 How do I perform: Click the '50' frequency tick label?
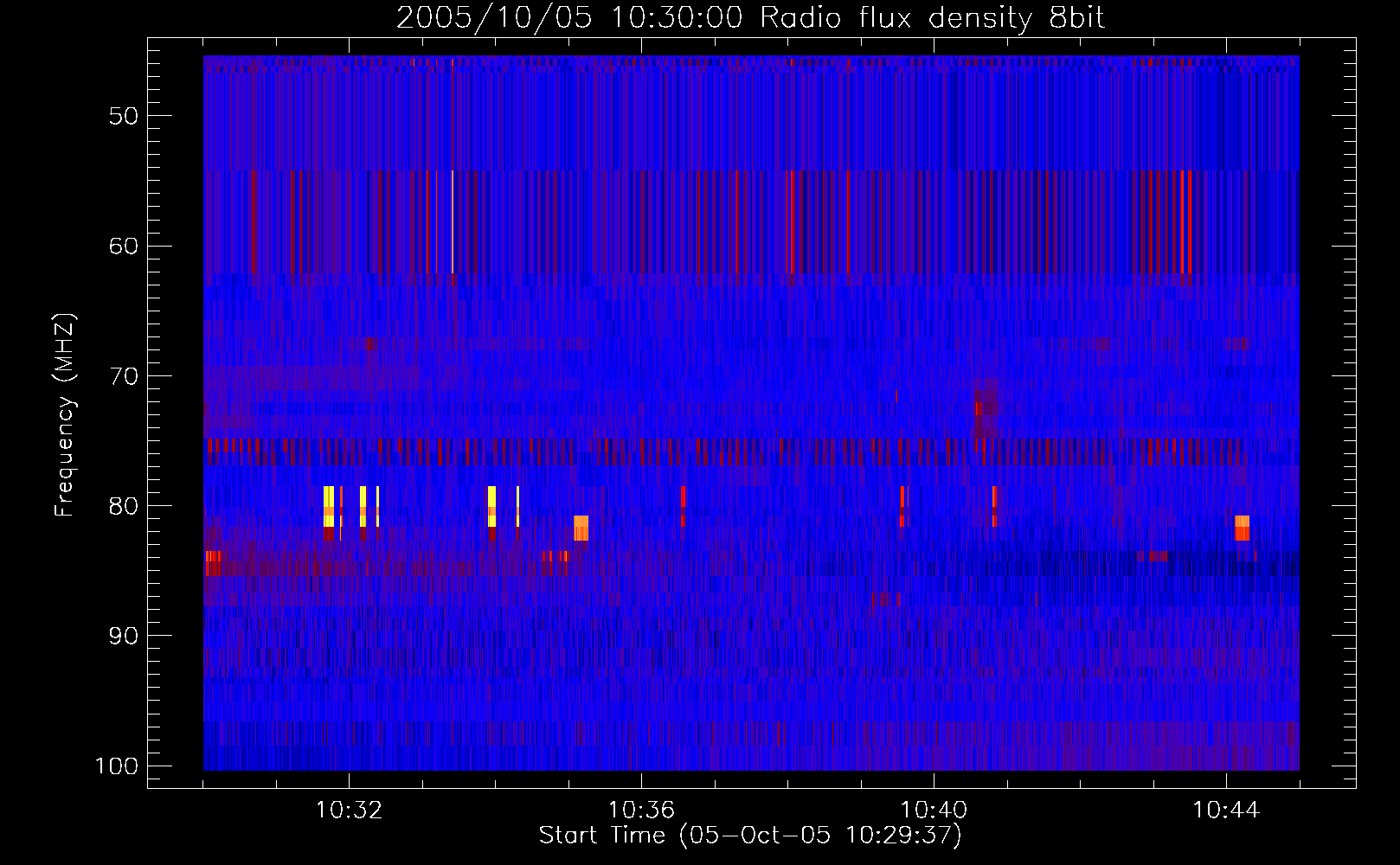point(124,116)
